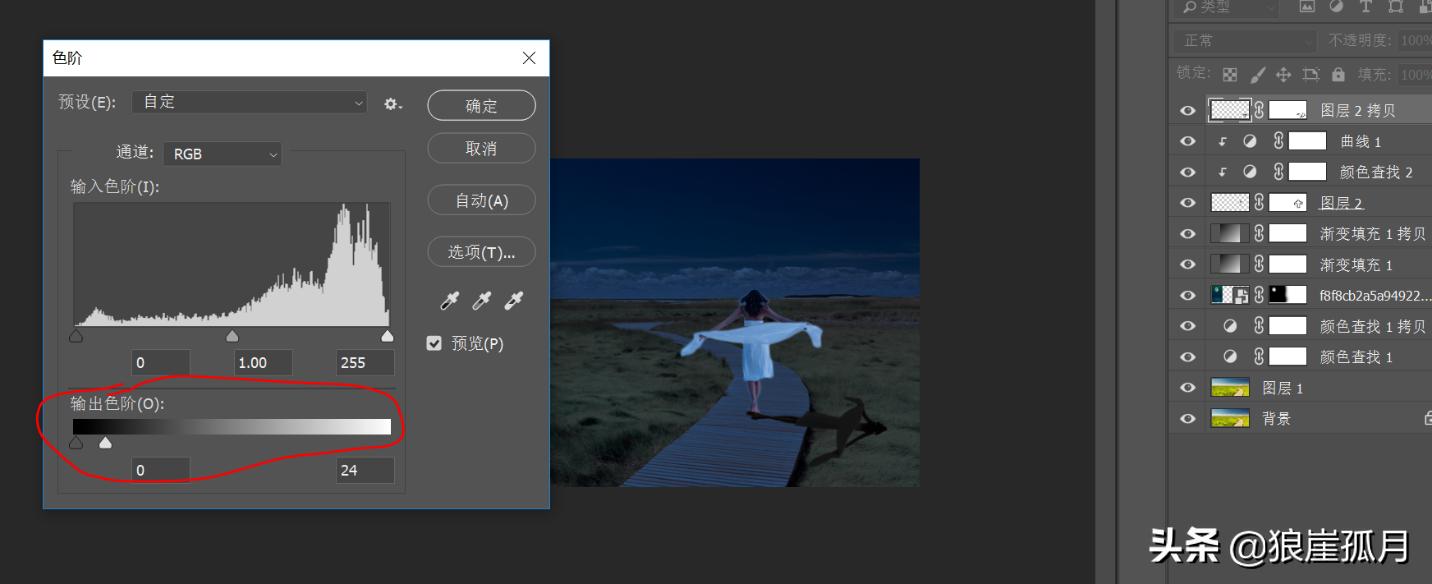Select the black point eyedropper in Levels

click(x=449, y=300)
